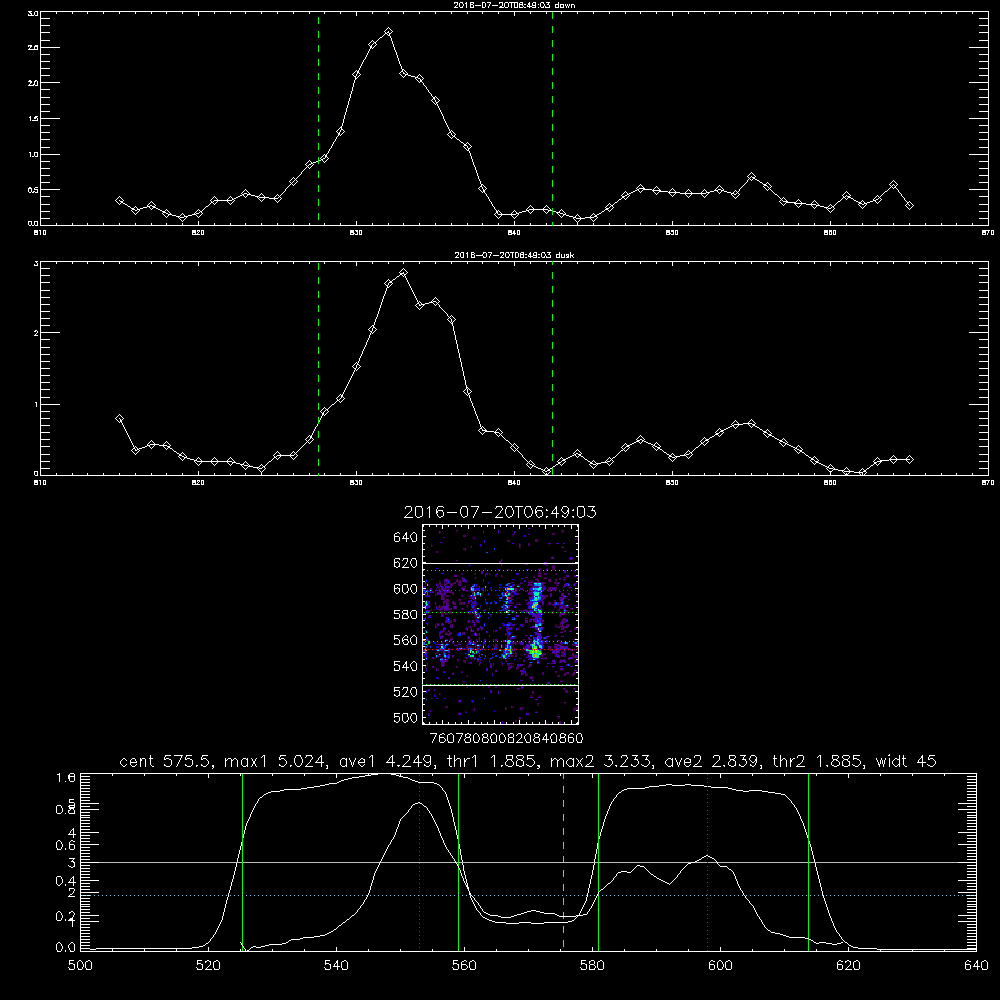Image resolution: width=1000 pixels, height=1000 pixels.
Task: Click spectrogram y-axis label 520
Action: [406, 692]
